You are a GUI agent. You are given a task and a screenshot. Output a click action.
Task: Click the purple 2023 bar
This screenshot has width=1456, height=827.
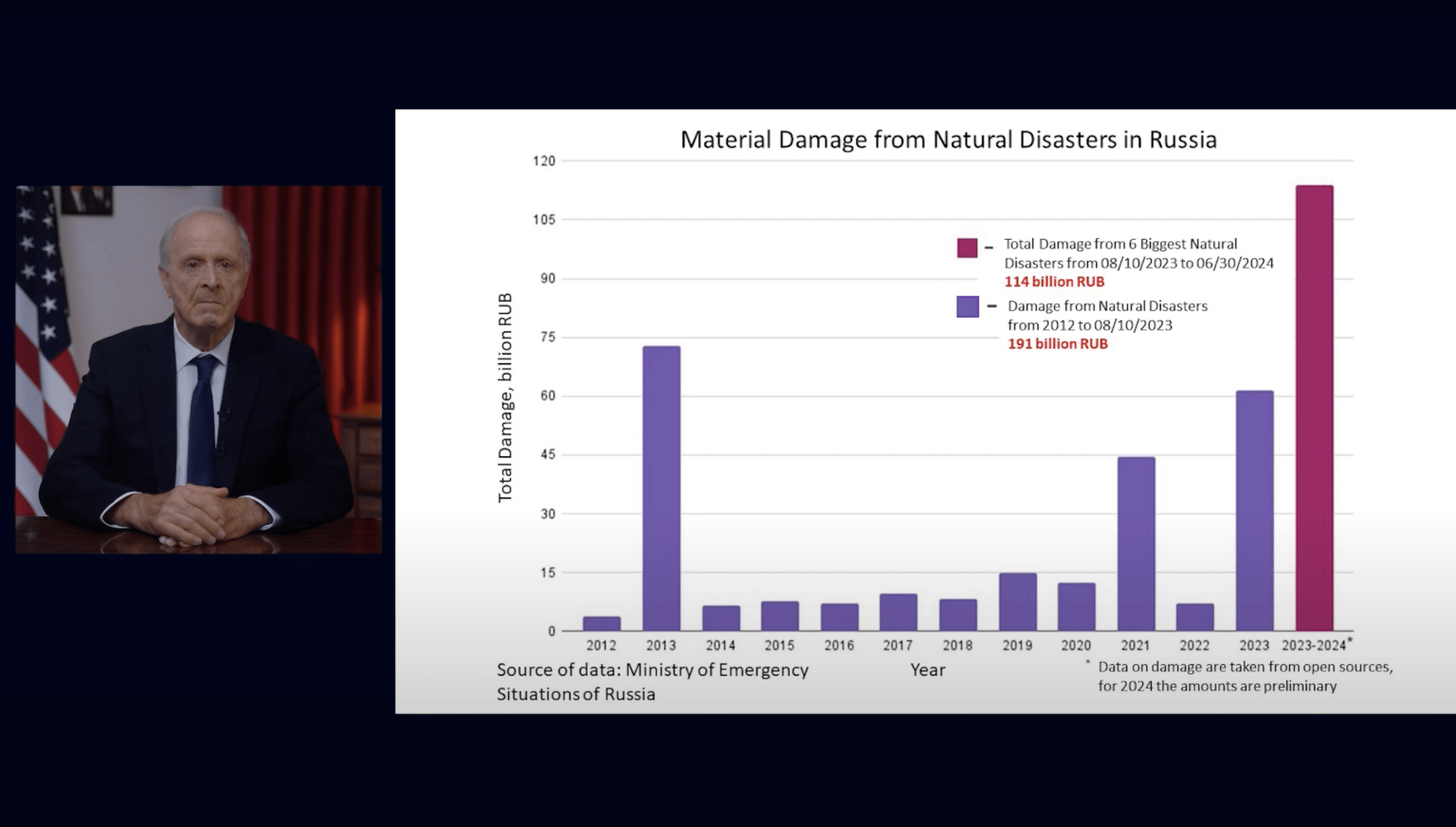pos(1254,510)
